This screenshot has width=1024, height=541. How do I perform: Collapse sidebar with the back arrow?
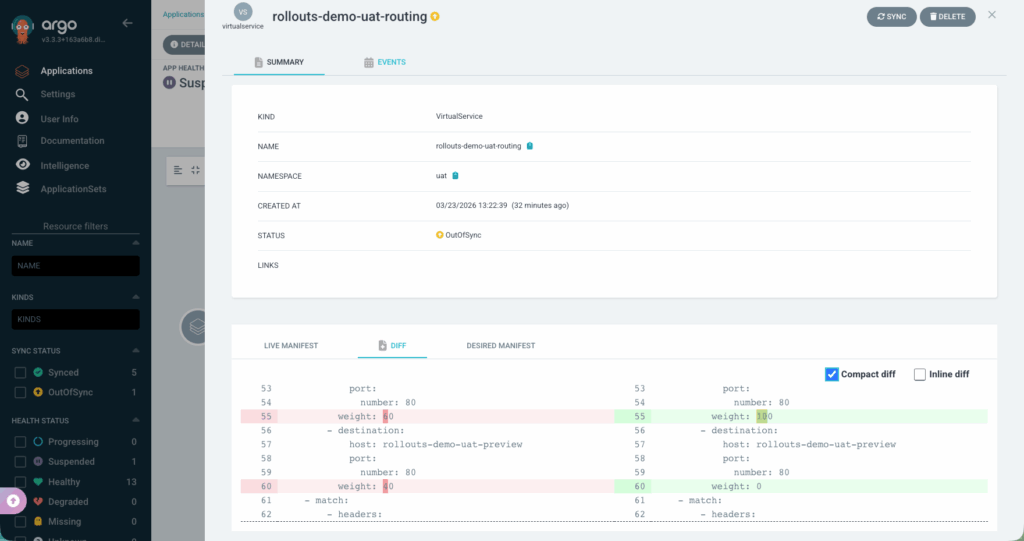coord(127,23)
